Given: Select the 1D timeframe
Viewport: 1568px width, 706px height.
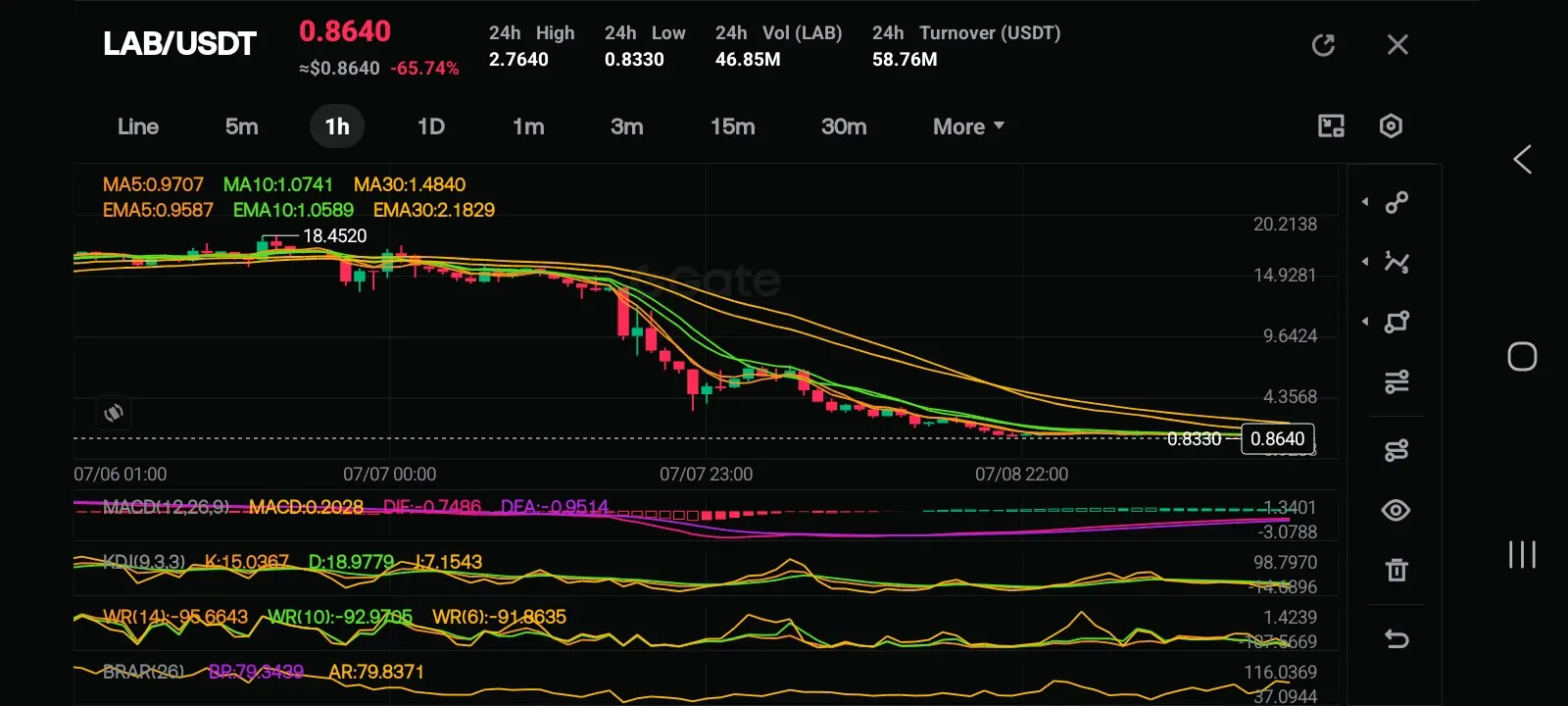Looking at the screenshot, I should coord(431,126).
